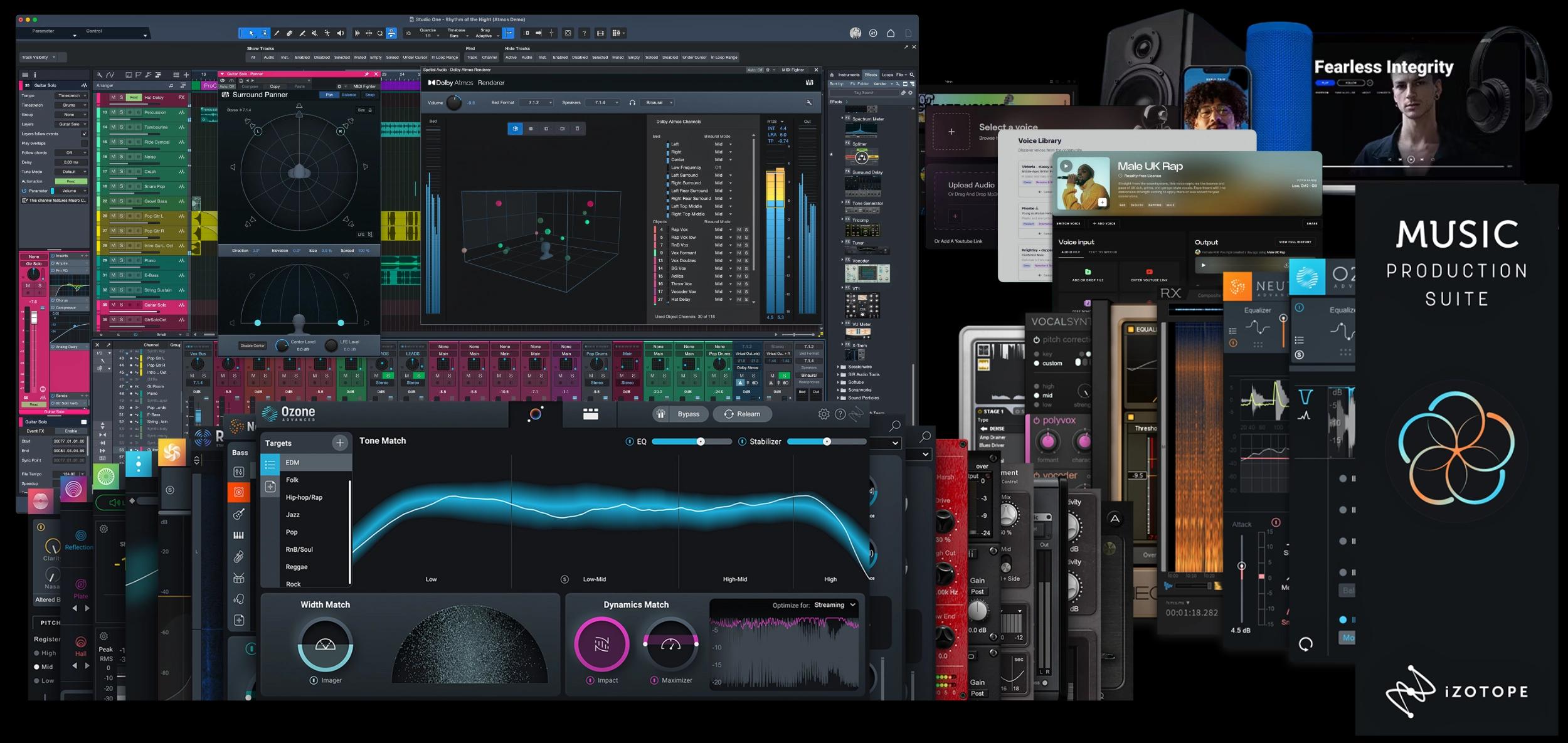Open the Ozone Assistant view orb icon
The width and height of the screenshot is (1568, 743).
click(x=535, y=414)
